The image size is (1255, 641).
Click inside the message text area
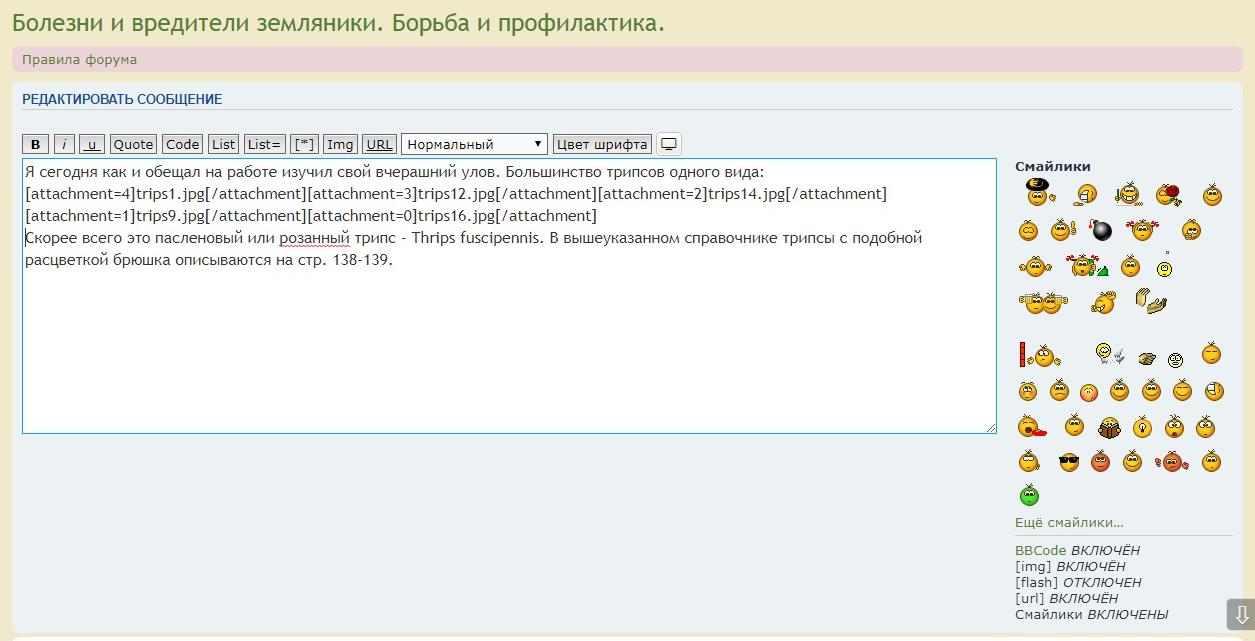[500, 340]
